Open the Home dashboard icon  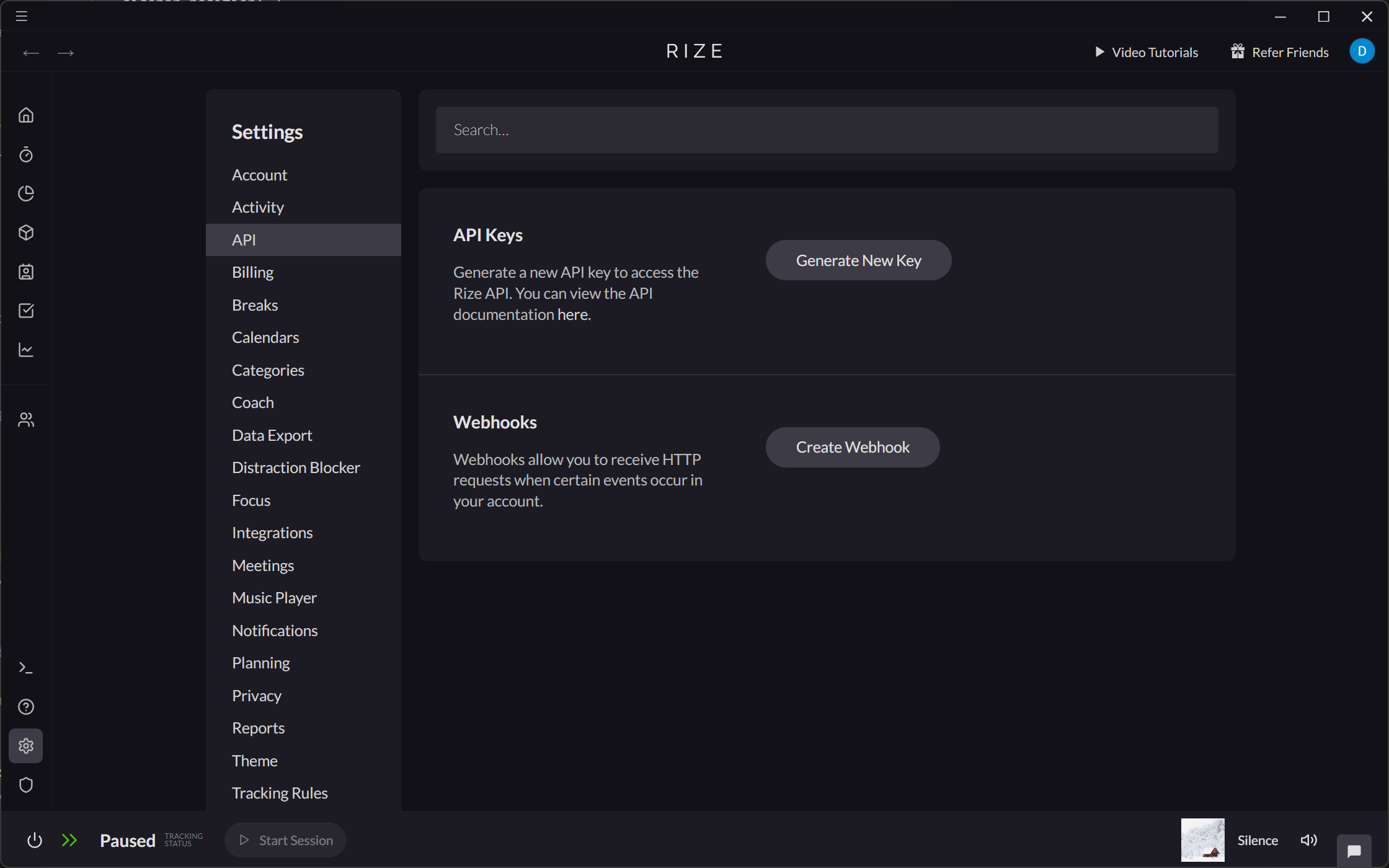[x=26, y=115]
